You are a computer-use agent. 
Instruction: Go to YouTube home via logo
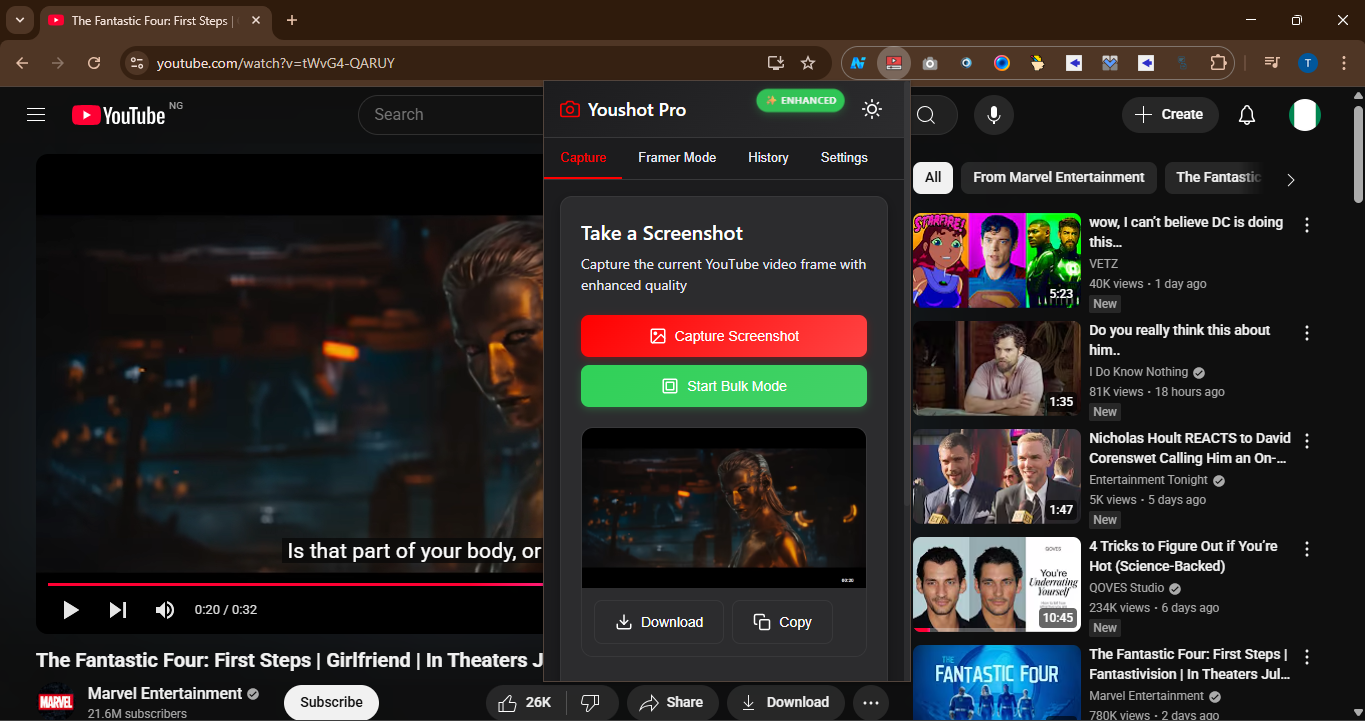(118, 115)
